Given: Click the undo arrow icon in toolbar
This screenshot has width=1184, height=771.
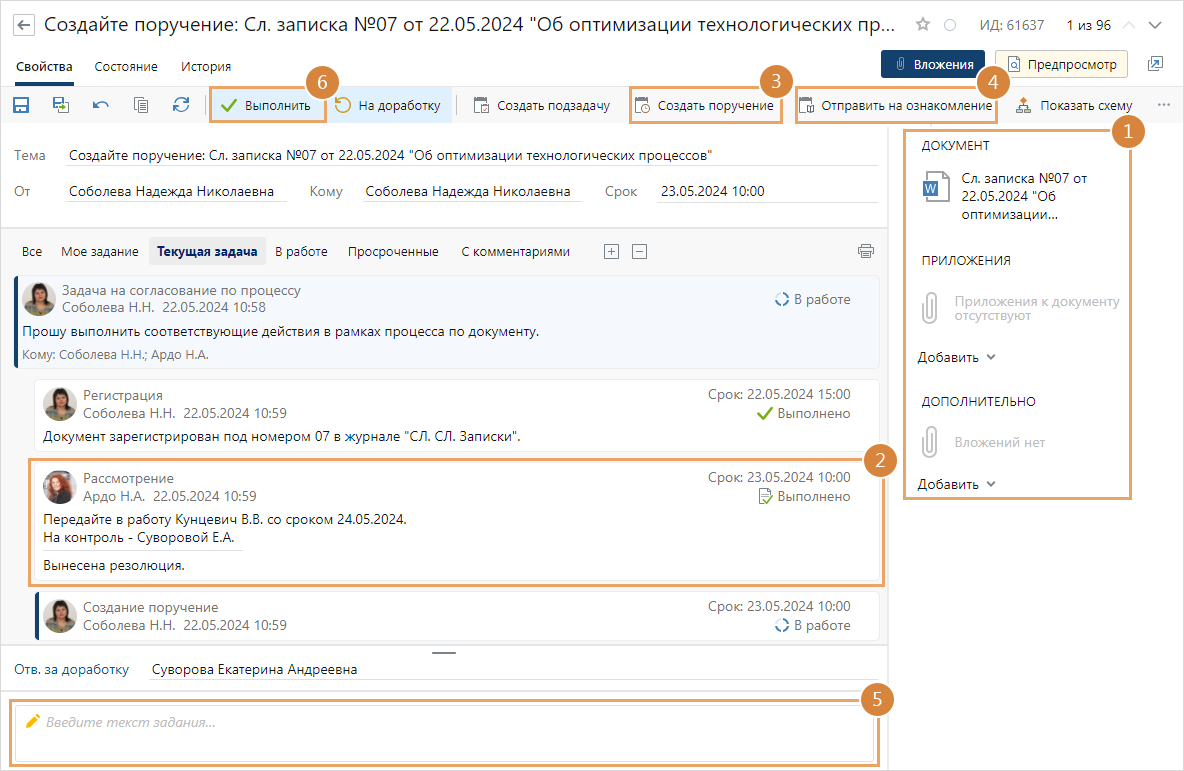Looking at the screenshot, I should click(101, 105).
